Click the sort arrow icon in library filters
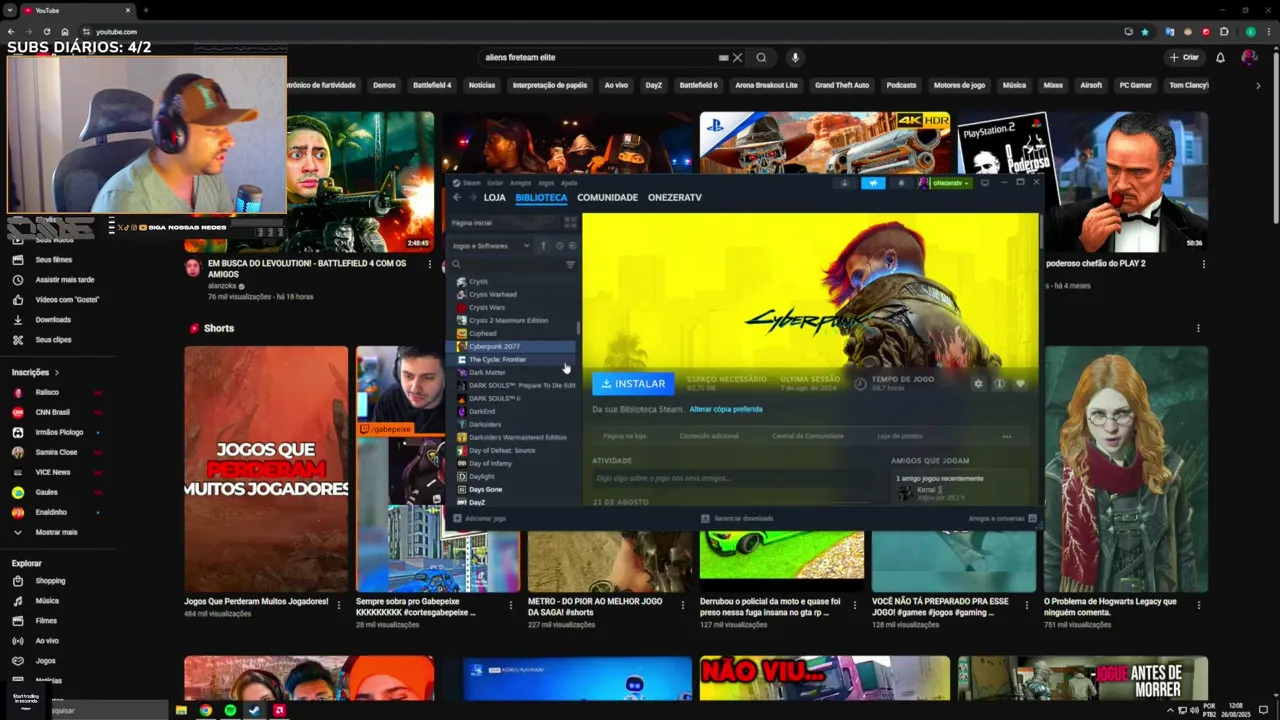The image size is (1280, 720). coord(543,245)
